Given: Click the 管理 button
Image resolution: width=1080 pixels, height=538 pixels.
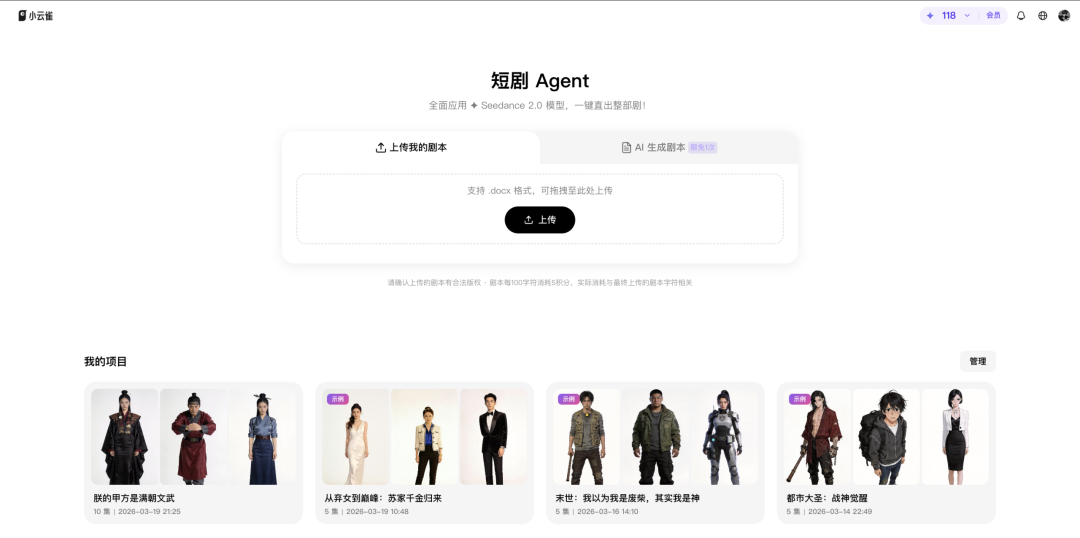Looking at the screenshot, I should click(x=977, y=361).
